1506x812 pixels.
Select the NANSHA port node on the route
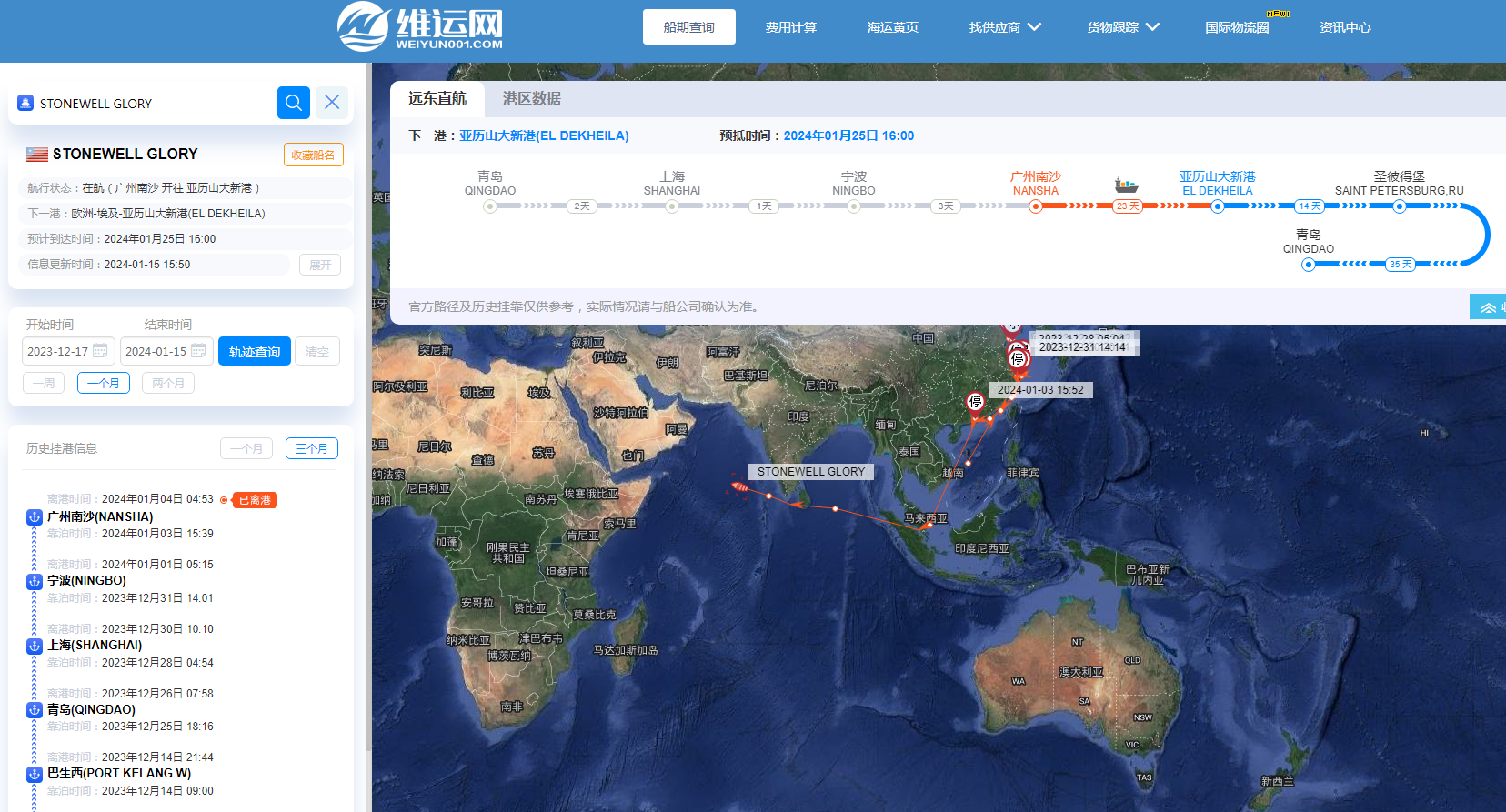tap(1035, 206)
